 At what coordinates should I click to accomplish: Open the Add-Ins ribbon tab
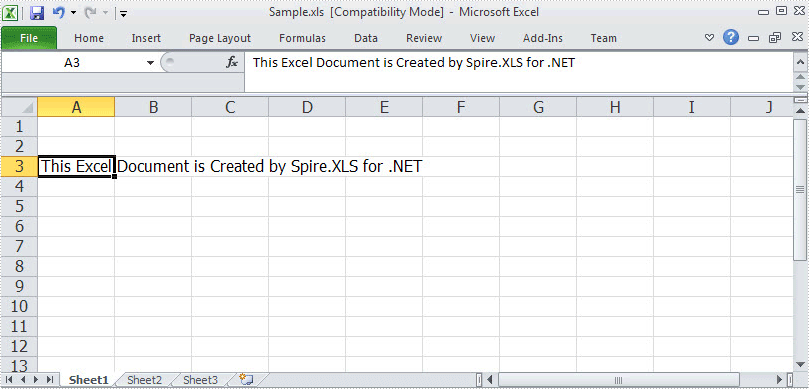(543, 38)
